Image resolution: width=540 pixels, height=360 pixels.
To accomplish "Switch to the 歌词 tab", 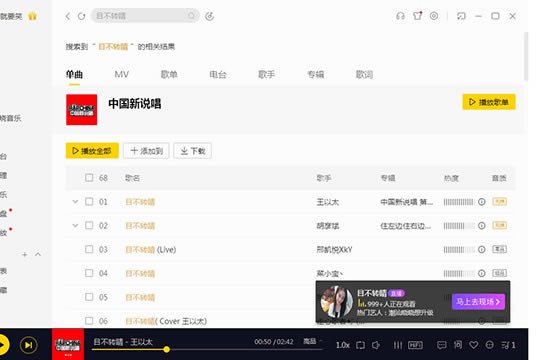I will pyautogui.click(x=364, y=74).
